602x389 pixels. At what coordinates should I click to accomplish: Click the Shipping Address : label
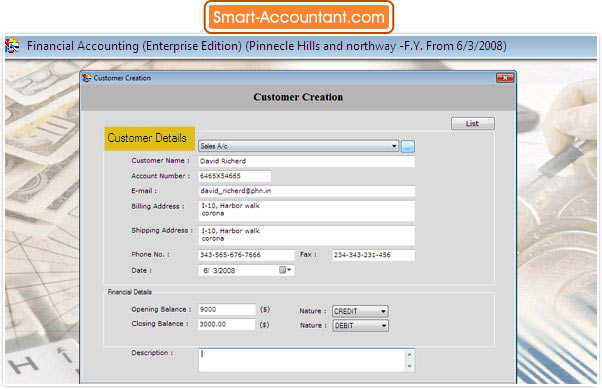click(162, 230)
